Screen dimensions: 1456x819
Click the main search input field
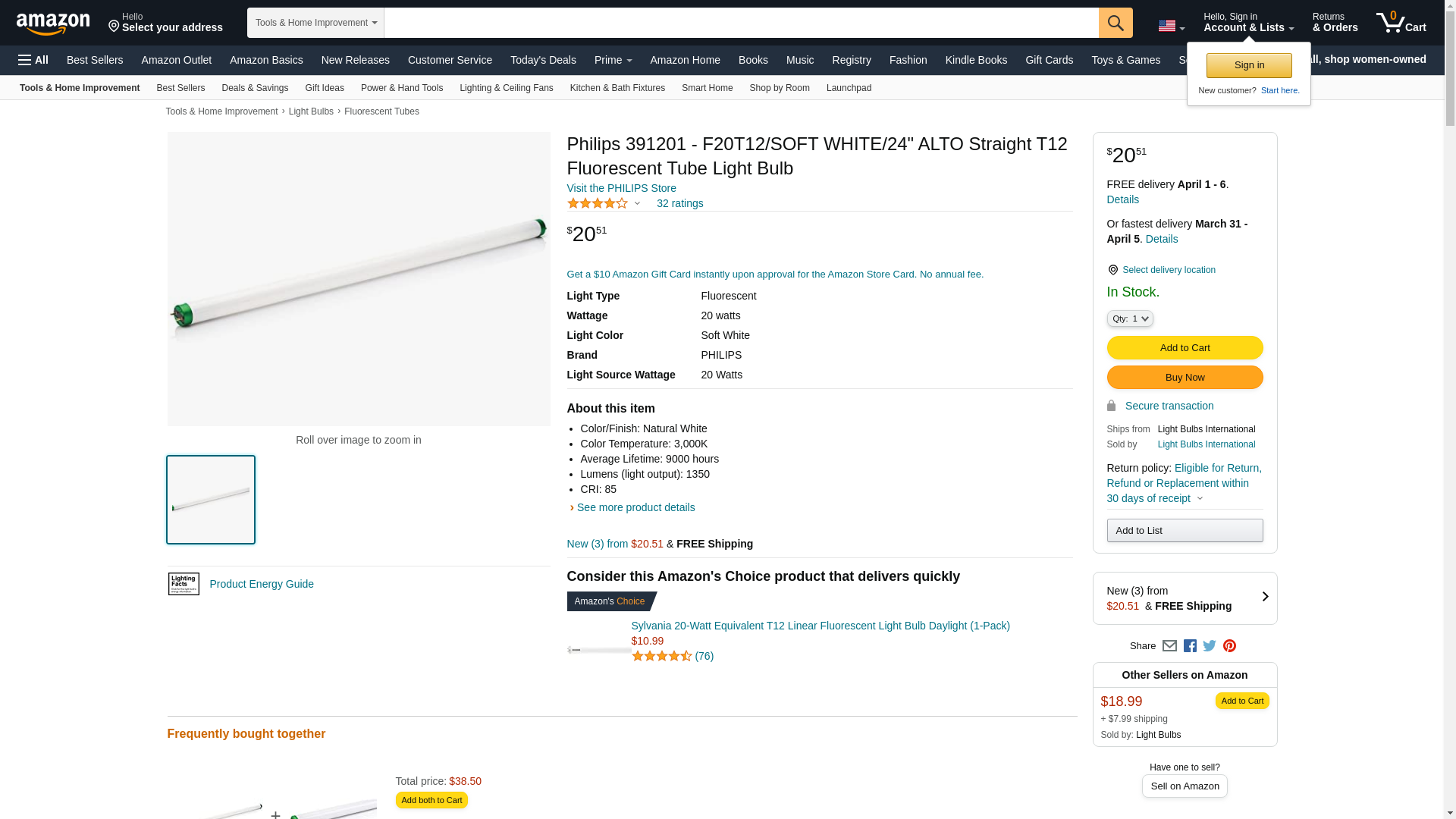[741, 23]
